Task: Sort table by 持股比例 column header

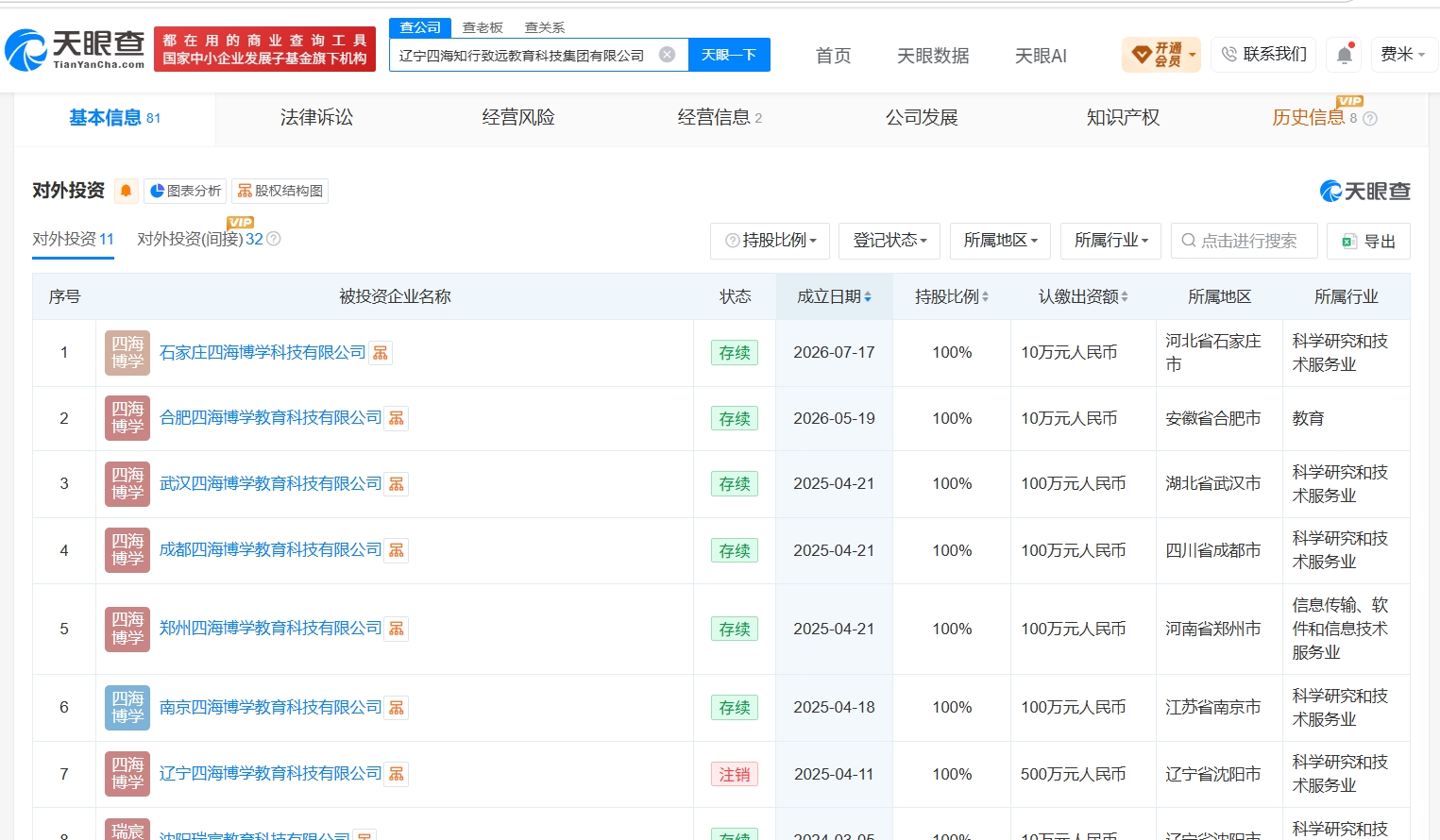Action: point(952,296)
